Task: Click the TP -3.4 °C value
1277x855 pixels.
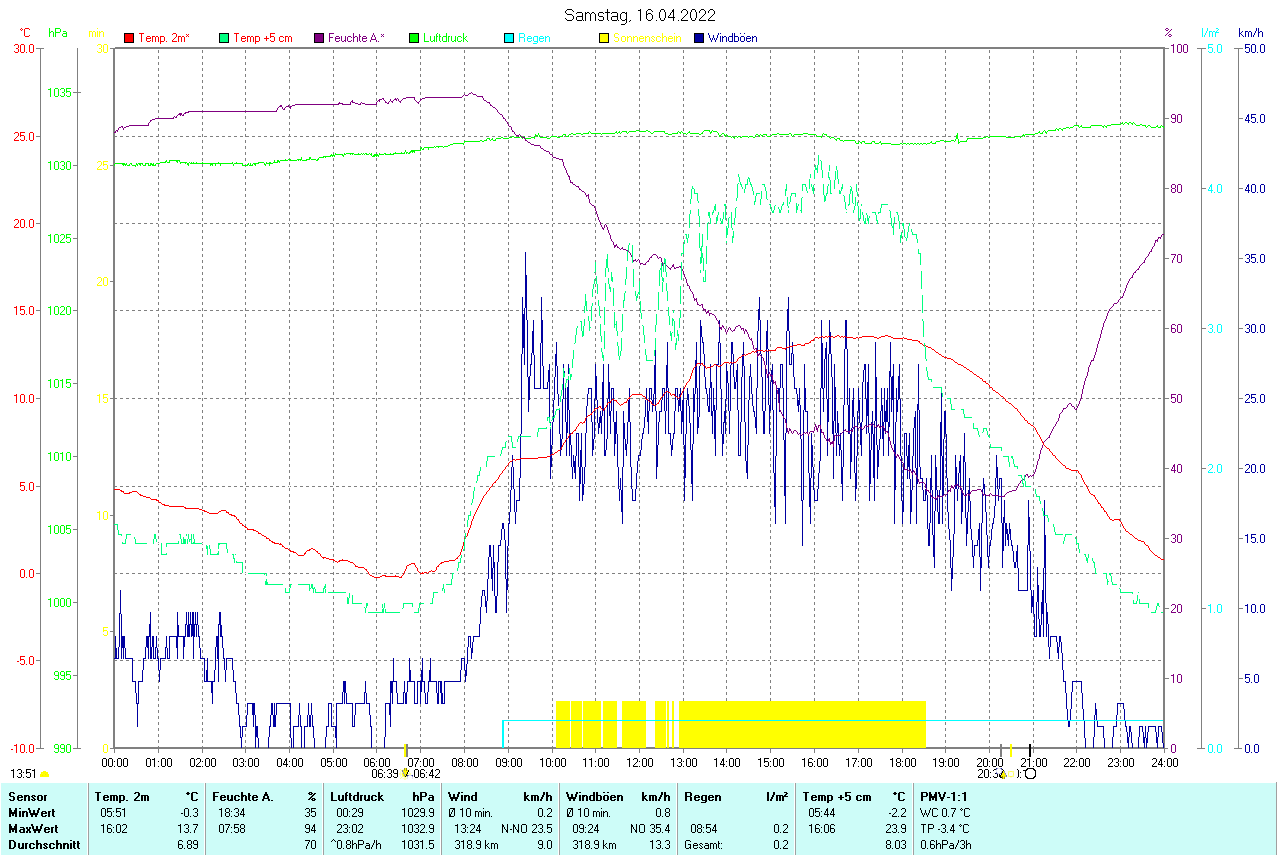Action: pyautogui.click(x=947, y=829)
